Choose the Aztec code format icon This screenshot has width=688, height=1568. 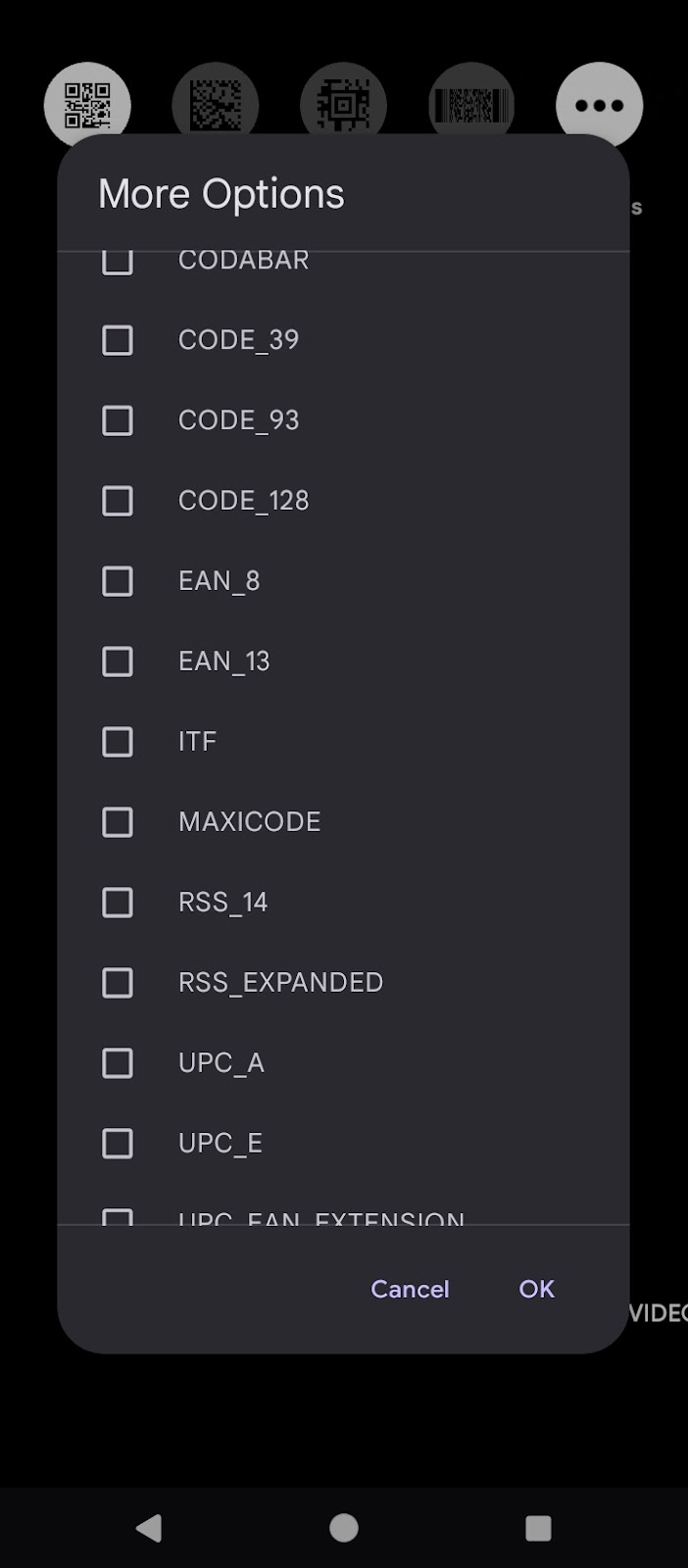pos(343,105)
